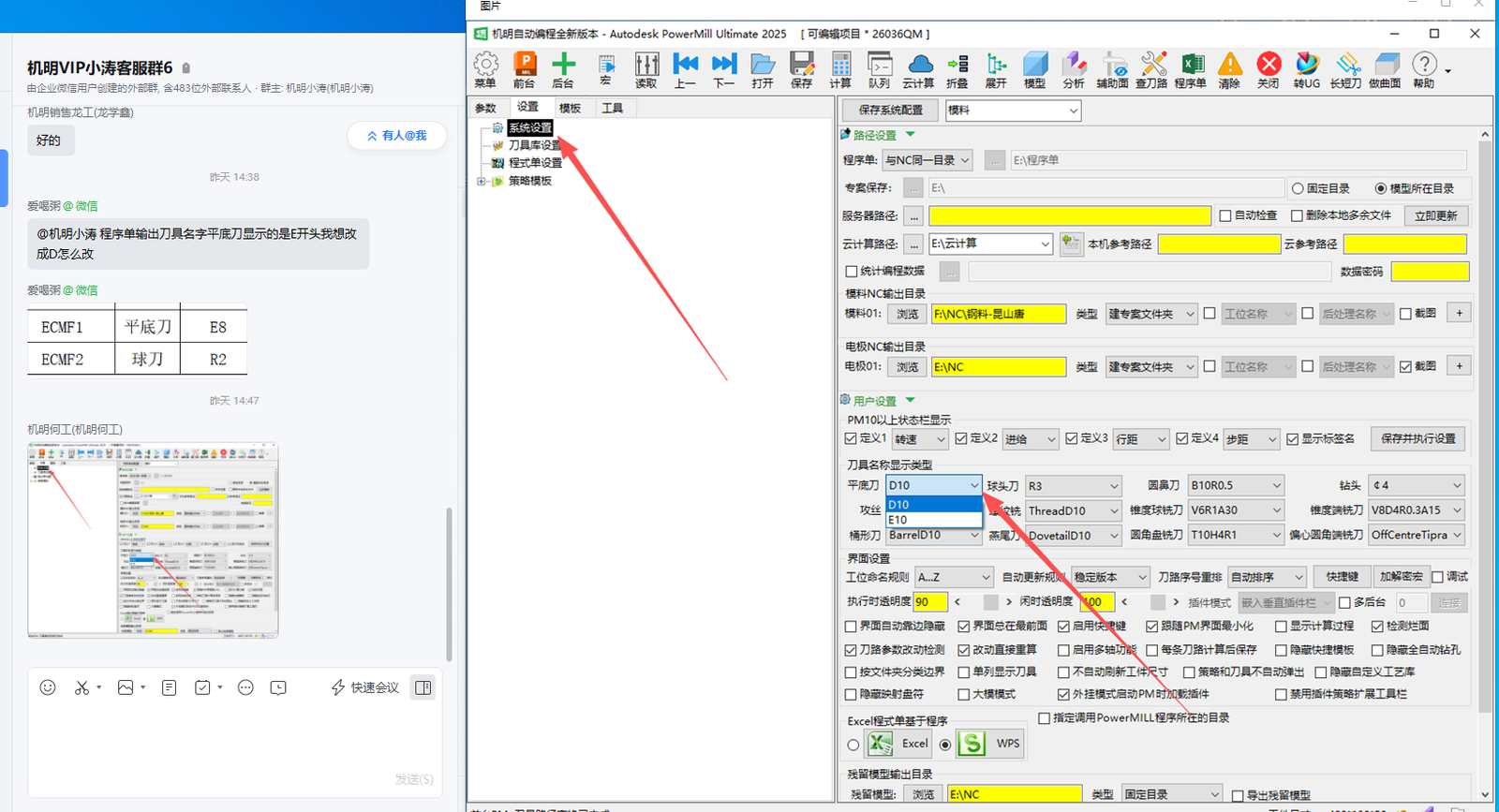Click the 闲时透明度 slider track
The image size is (1499, 812).
[1150, 602]
